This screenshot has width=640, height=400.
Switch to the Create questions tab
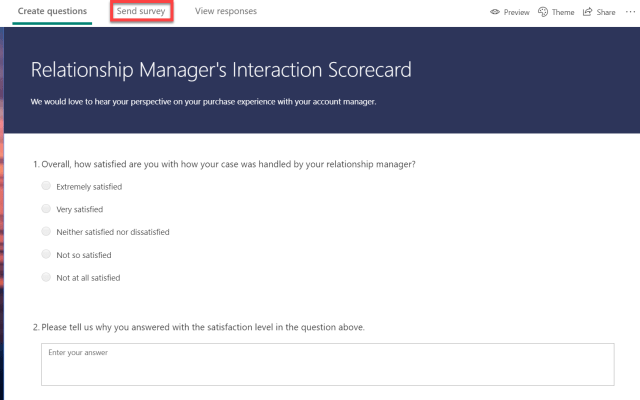pos(52,11)
